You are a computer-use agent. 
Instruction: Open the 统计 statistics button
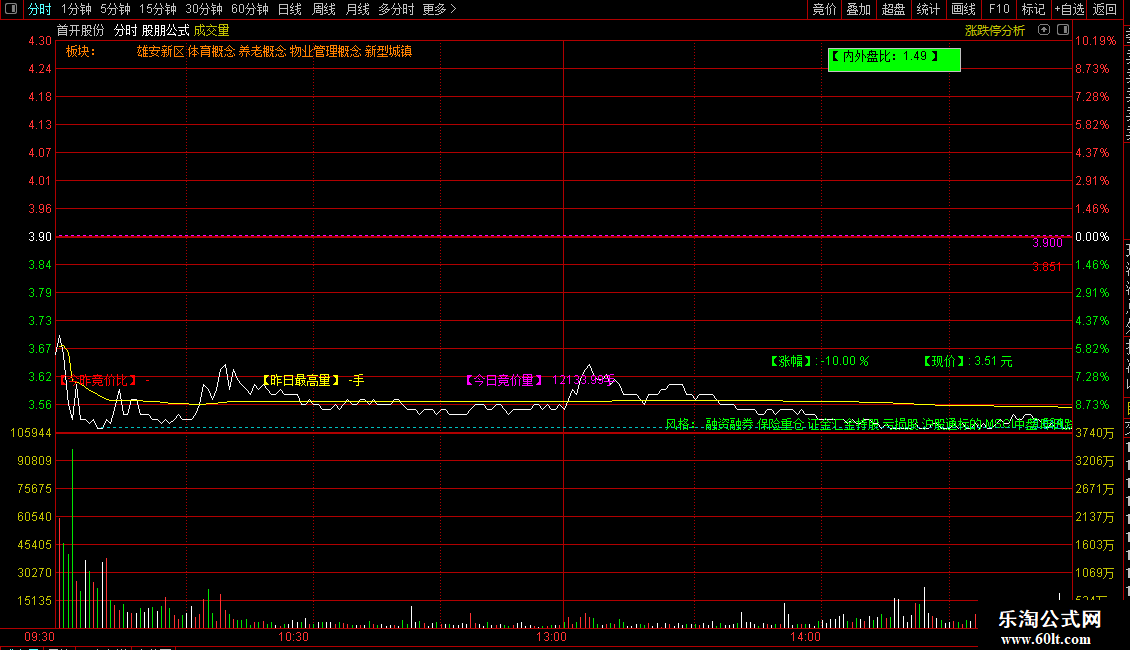point(928,9)
